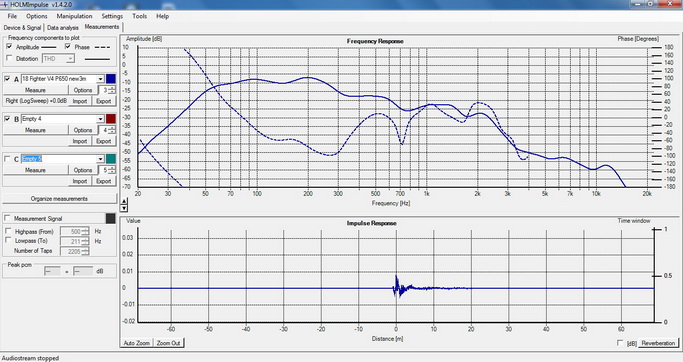Toggle measurement A checkbox
683x362 pixels.
[7, 79]
